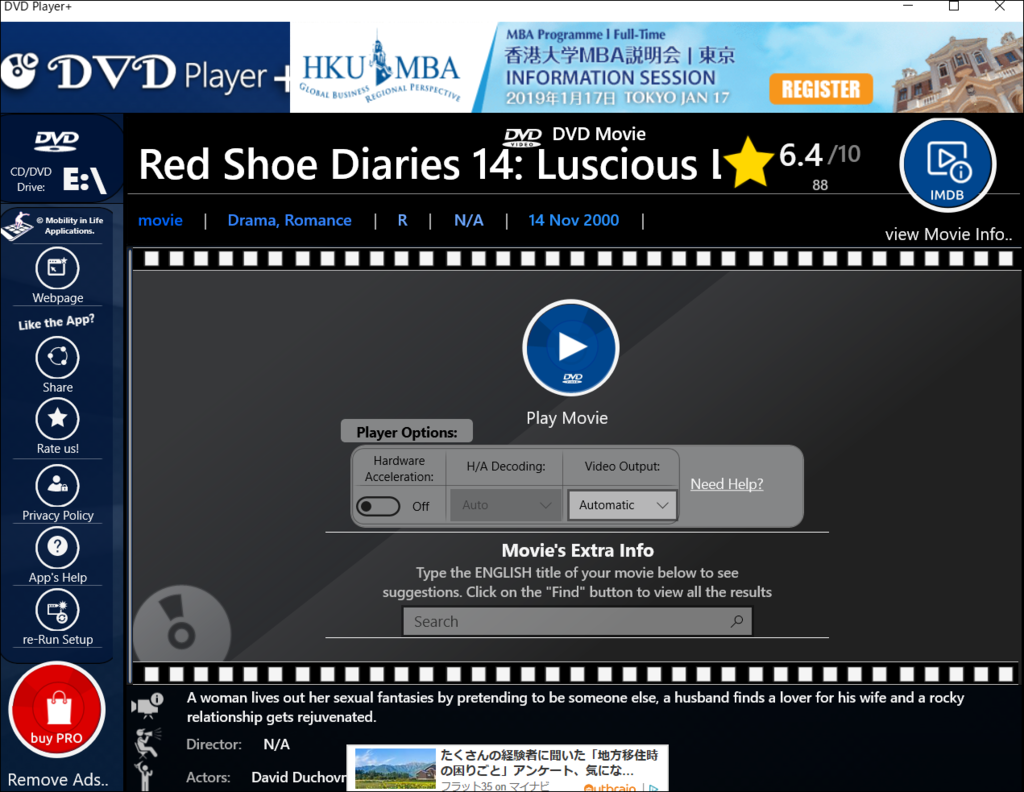1024x792 pixels.
Task: Click the re-Run Setup icon
Action: point(57,610)
